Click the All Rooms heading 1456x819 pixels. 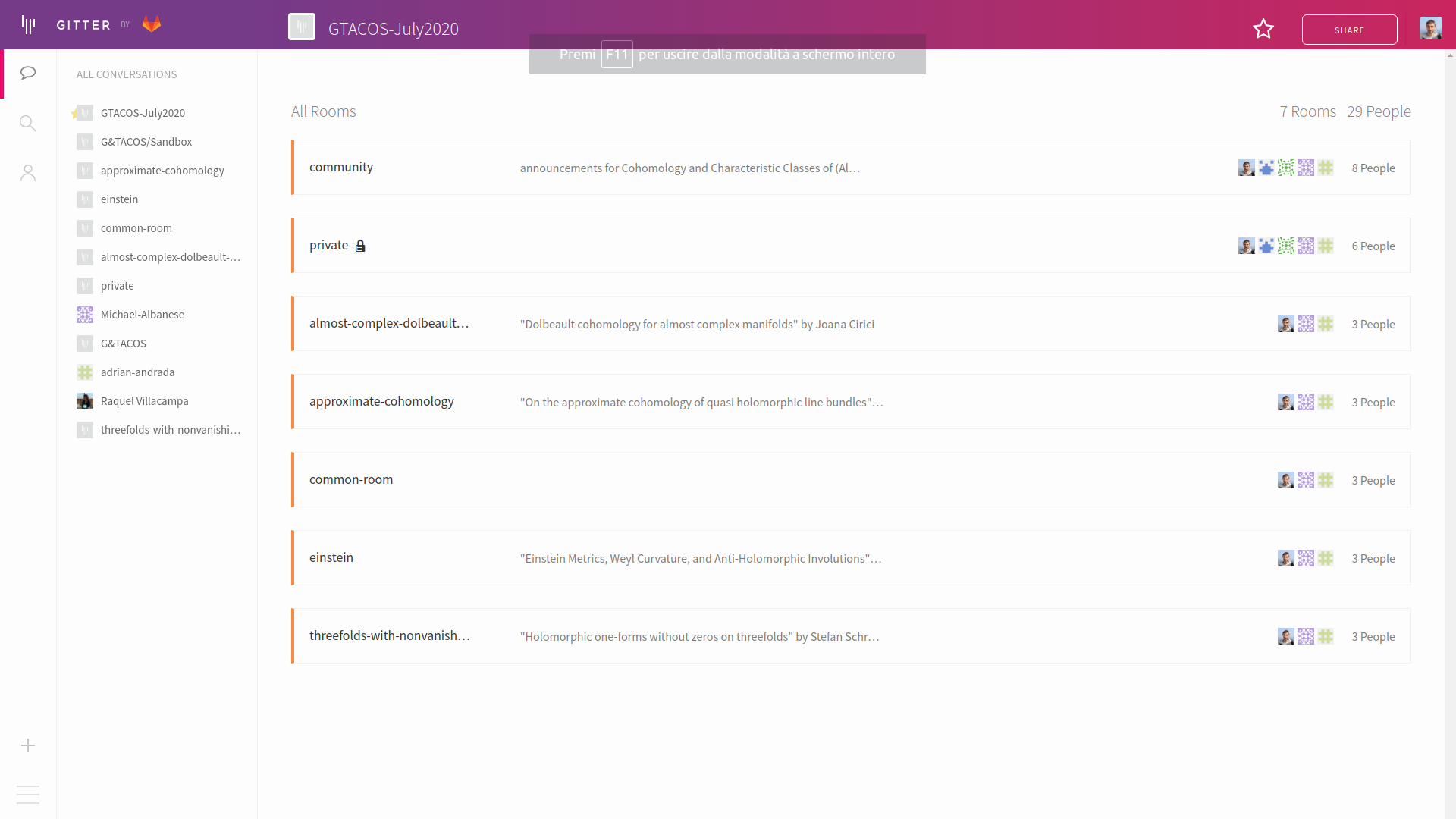click(x=324, y=111)
